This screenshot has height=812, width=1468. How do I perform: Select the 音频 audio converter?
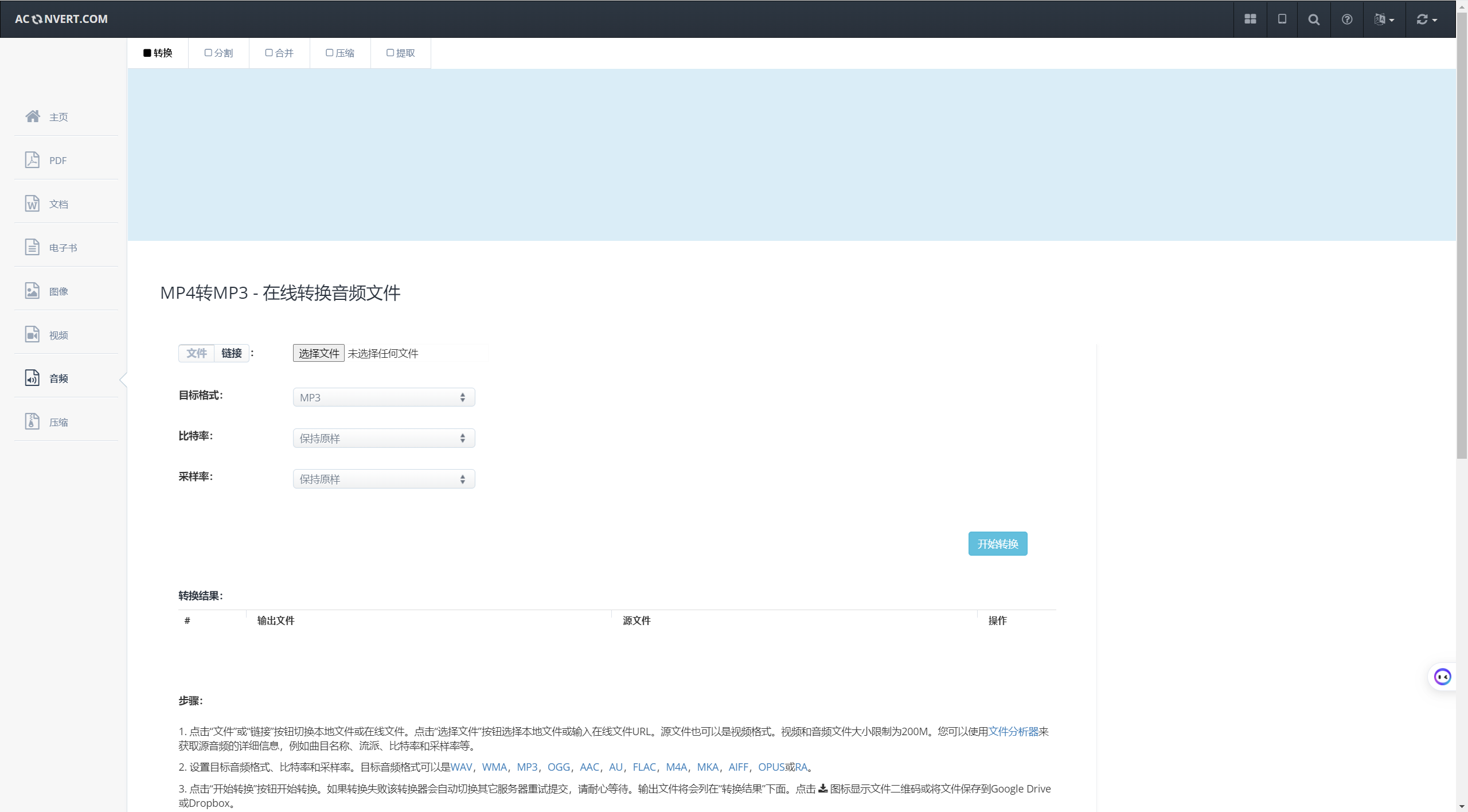point(66,378)
